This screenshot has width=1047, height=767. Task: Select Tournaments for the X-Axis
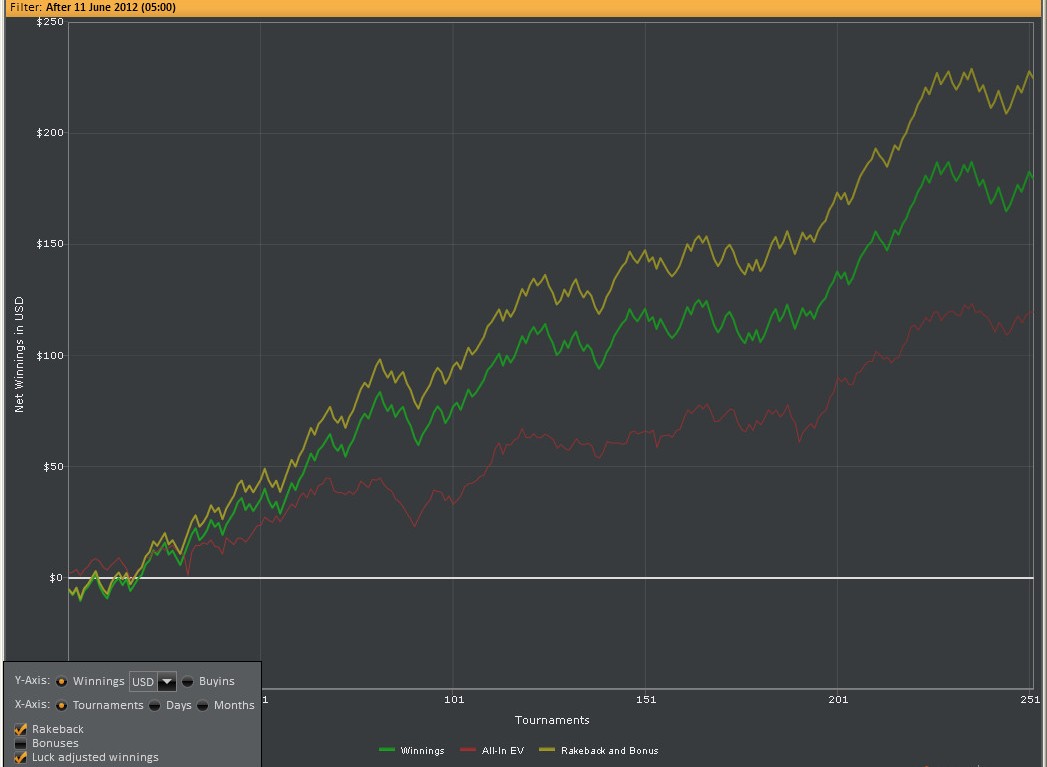(x=61, y=705)
